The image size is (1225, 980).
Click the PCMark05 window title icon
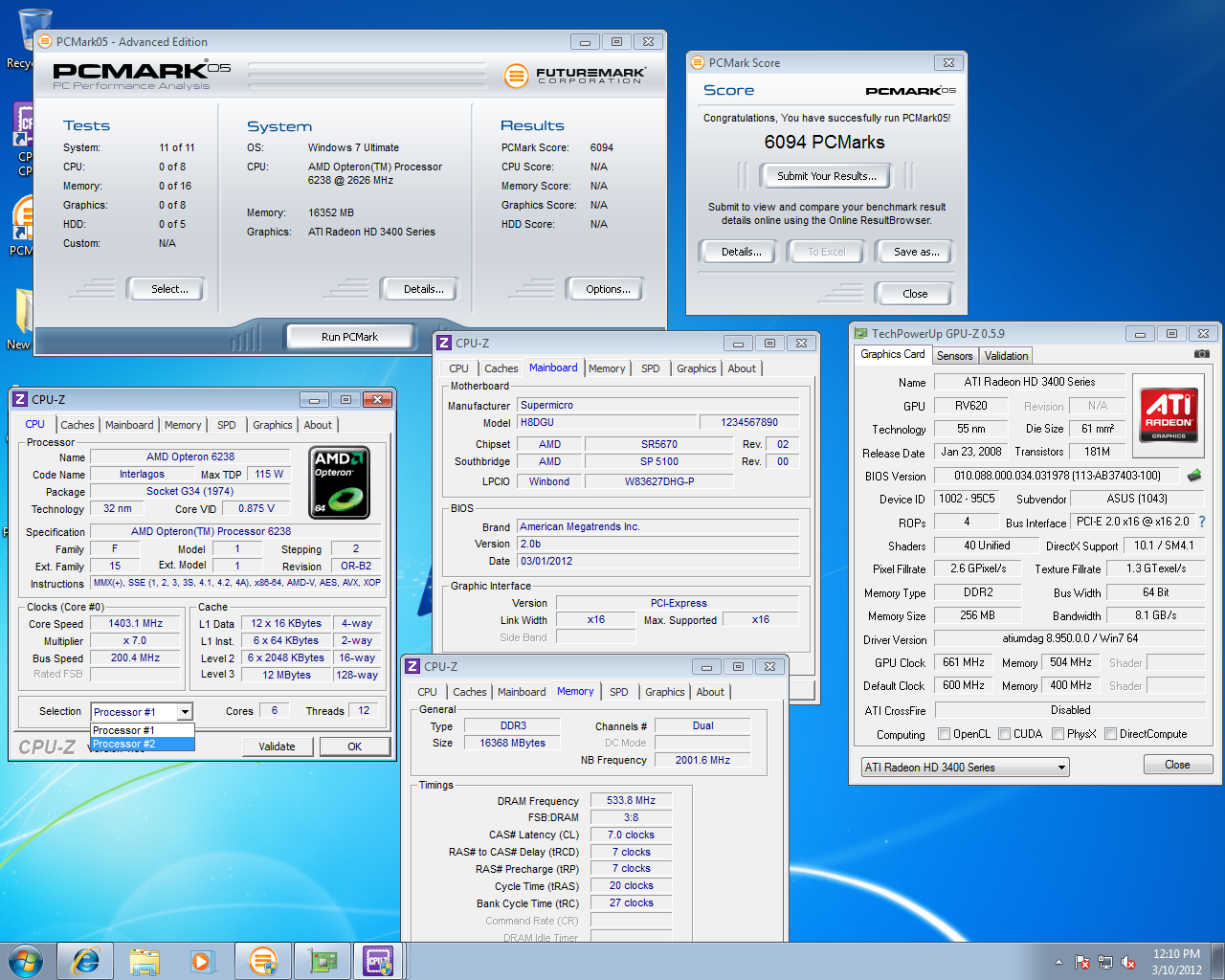pos(45,41)
